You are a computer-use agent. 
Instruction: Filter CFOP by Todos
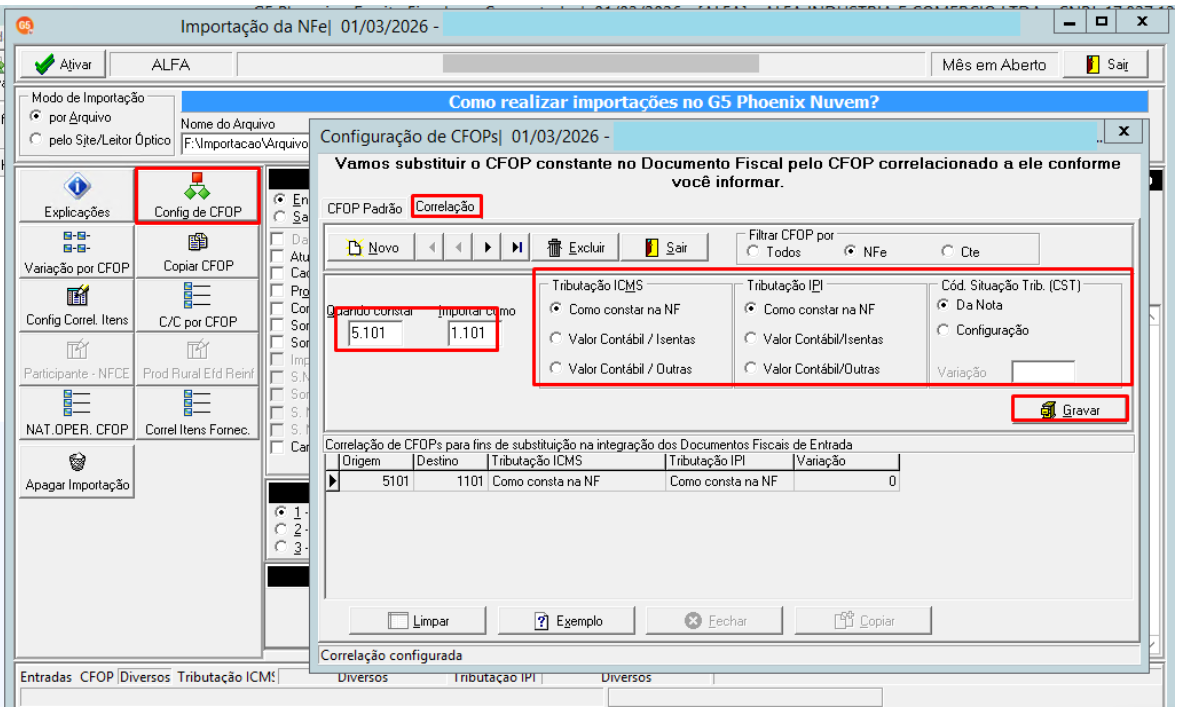pos(774,252)
